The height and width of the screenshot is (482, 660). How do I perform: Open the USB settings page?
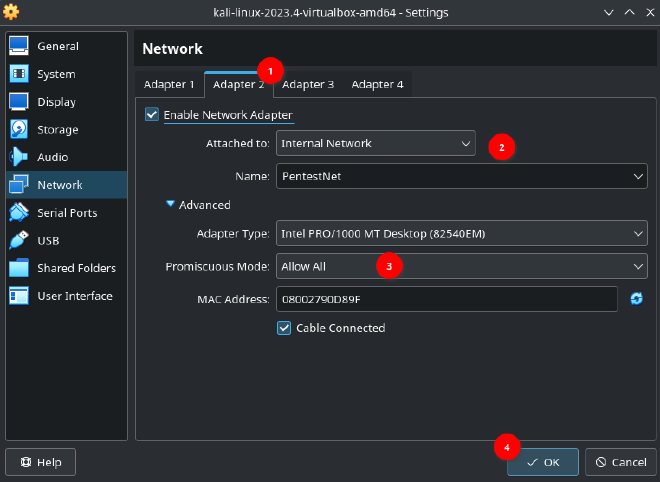tap(67, 240)
